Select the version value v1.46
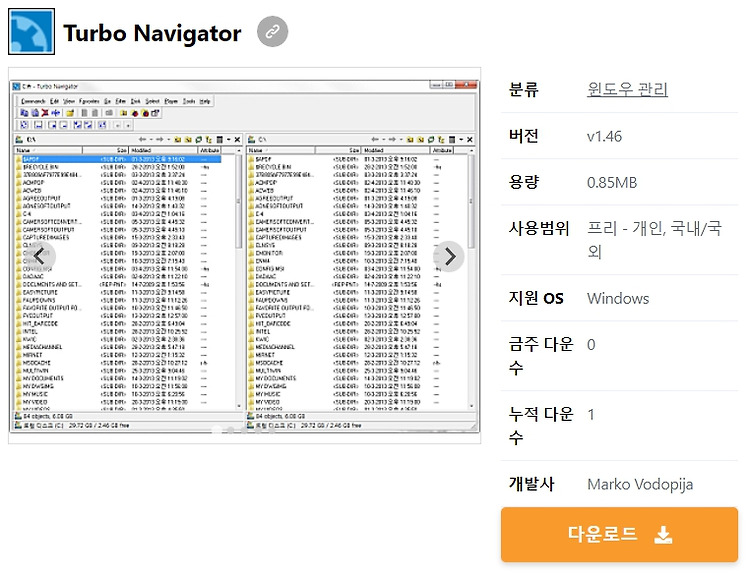Viewport: 750px width, 575px height. 604,136
